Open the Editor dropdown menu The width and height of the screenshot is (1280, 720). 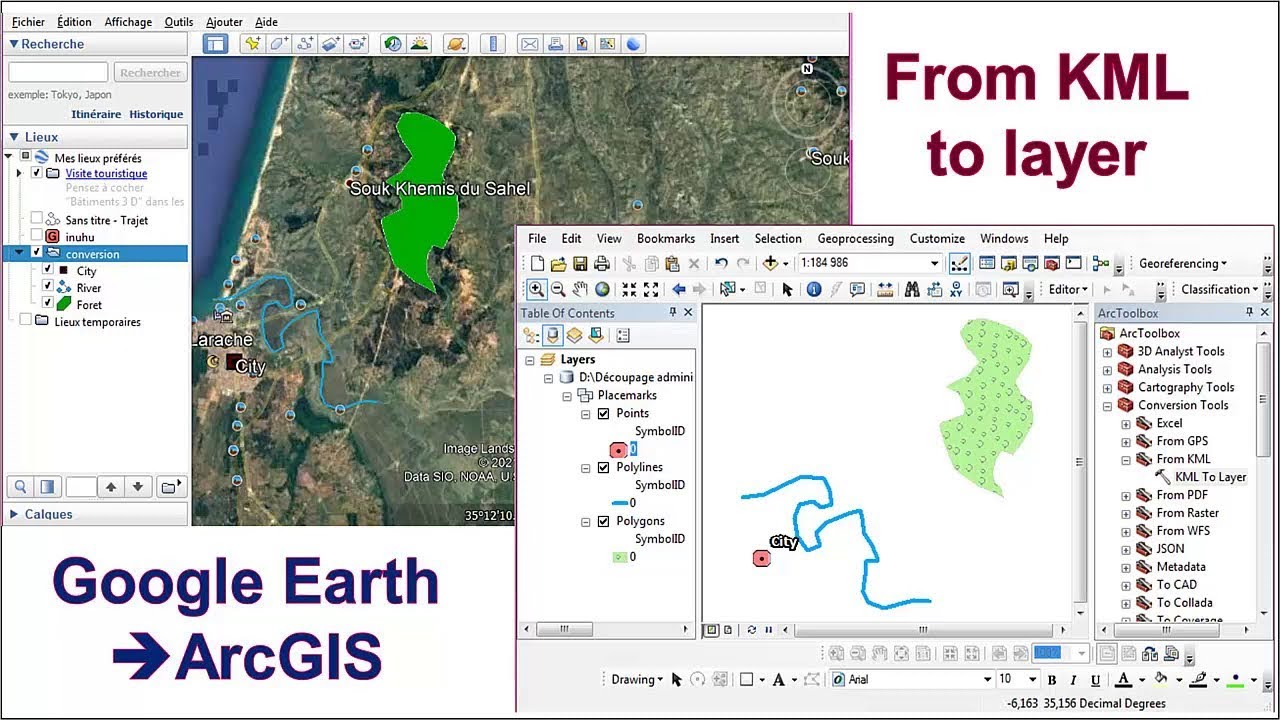(1069, 290)
